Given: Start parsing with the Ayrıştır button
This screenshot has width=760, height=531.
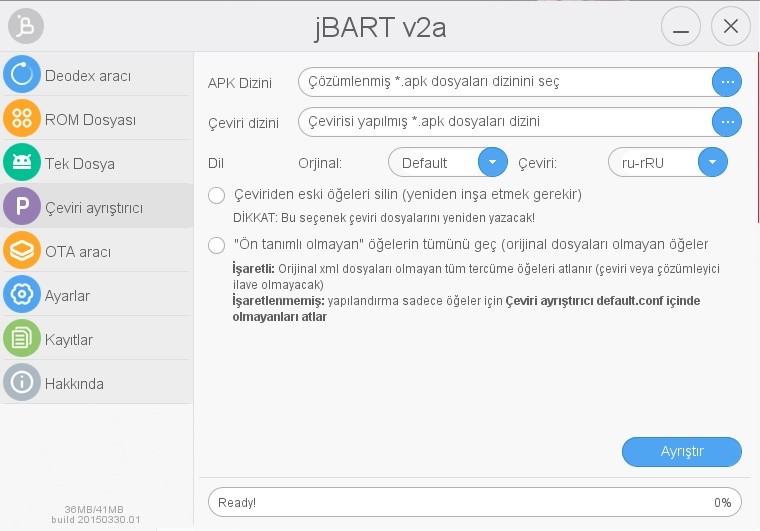Looking at the screenshot, I should (681, 452).
